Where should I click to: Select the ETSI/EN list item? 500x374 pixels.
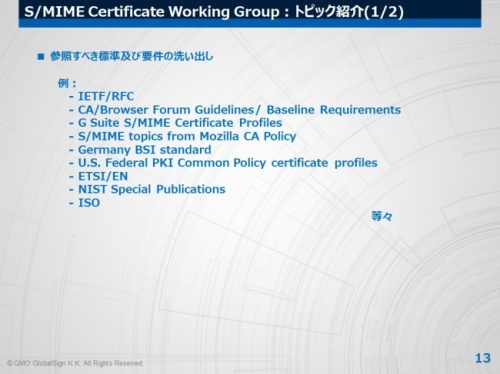coord(103,176)
